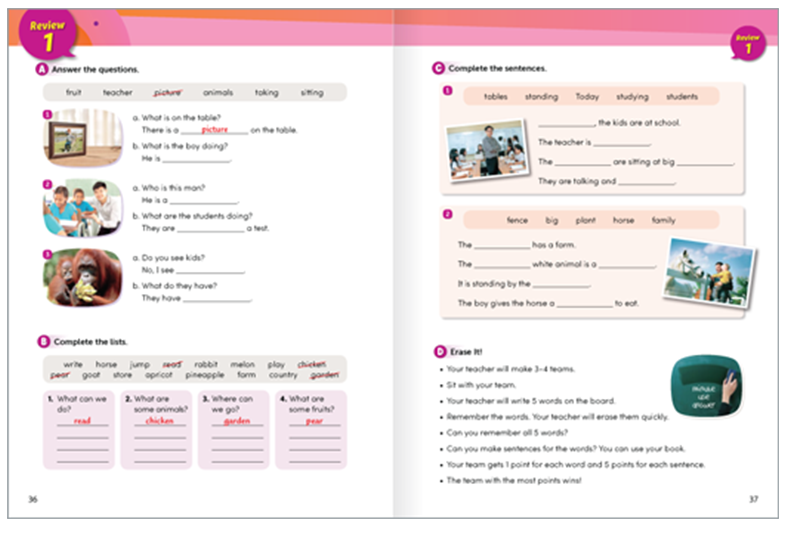The width and height of the screenshot is (786, 533).
Task: Click the word 'apricot' in section B word bank
Action: (x=159, y=375)
